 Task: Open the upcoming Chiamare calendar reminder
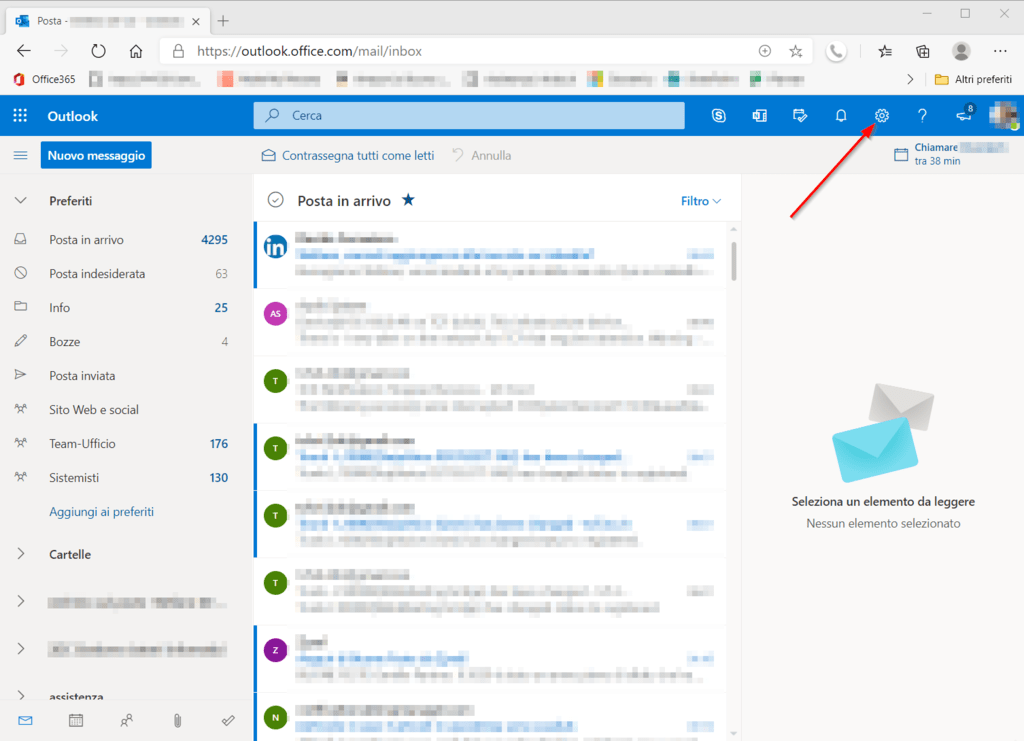coord(951,154)
